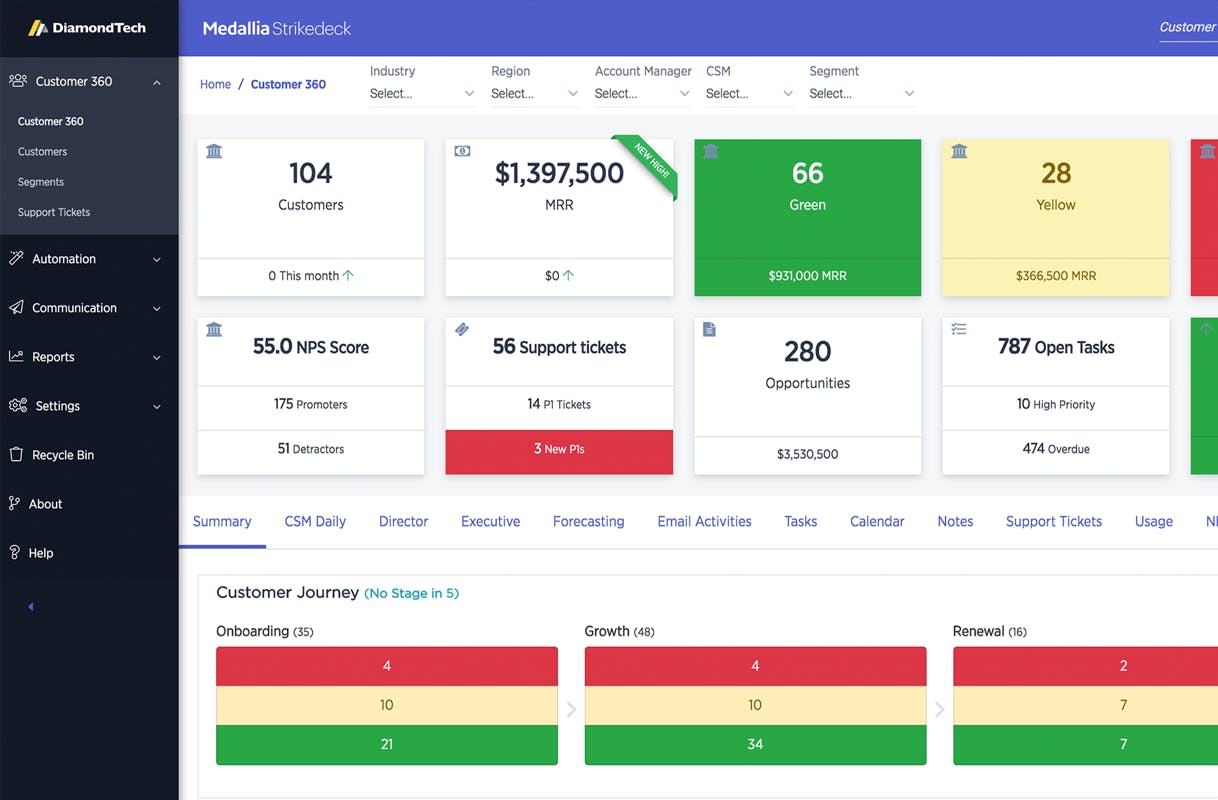Image resolution: width=1218 pixels, height=800 pixels.
Task: Open the Account Manager filter dropdown
Action: [642, 93]
